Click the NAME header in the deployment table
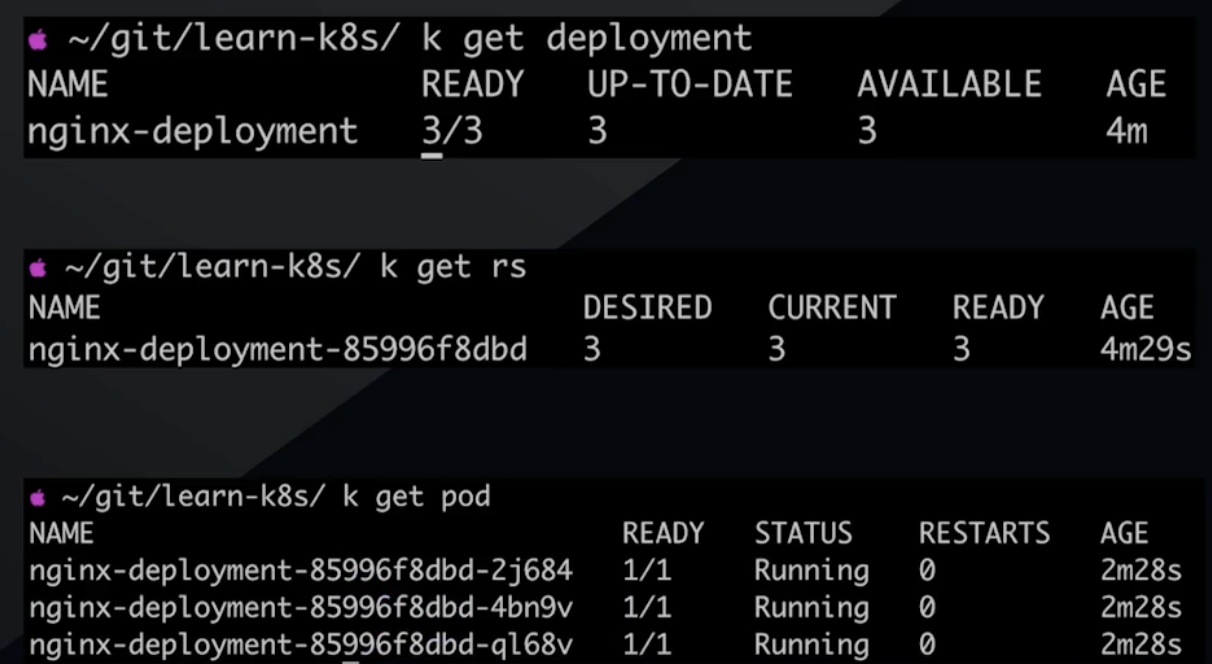1212x664 pixels. pos(68,85)
